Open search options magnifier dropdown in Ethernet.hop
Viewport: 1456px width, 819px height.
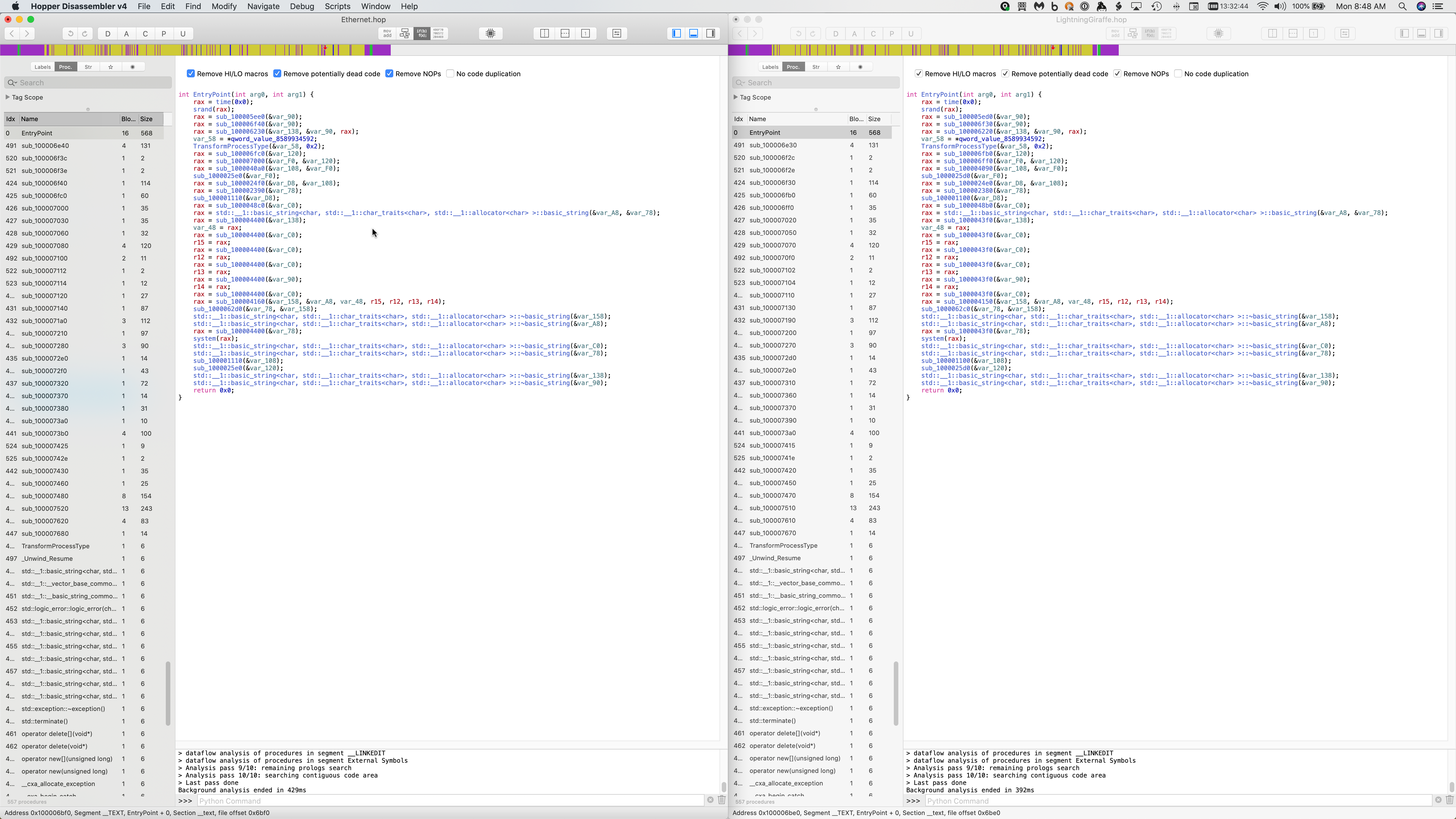coord(12,82)
